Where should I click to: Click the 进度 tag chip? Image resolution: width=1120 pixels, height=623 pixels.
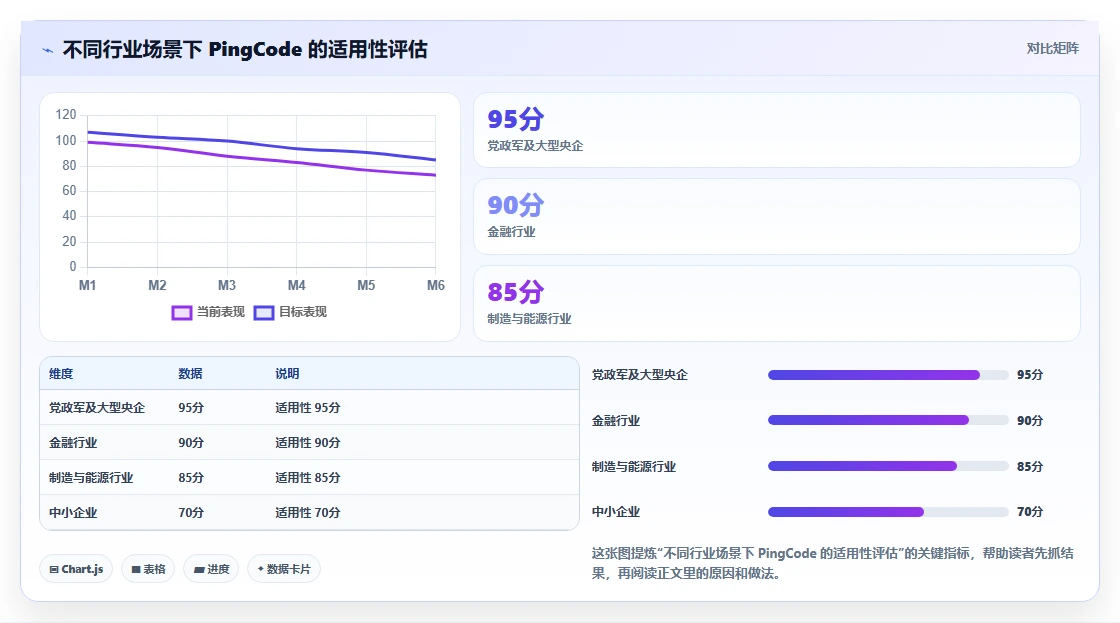(x=211, y=569)
